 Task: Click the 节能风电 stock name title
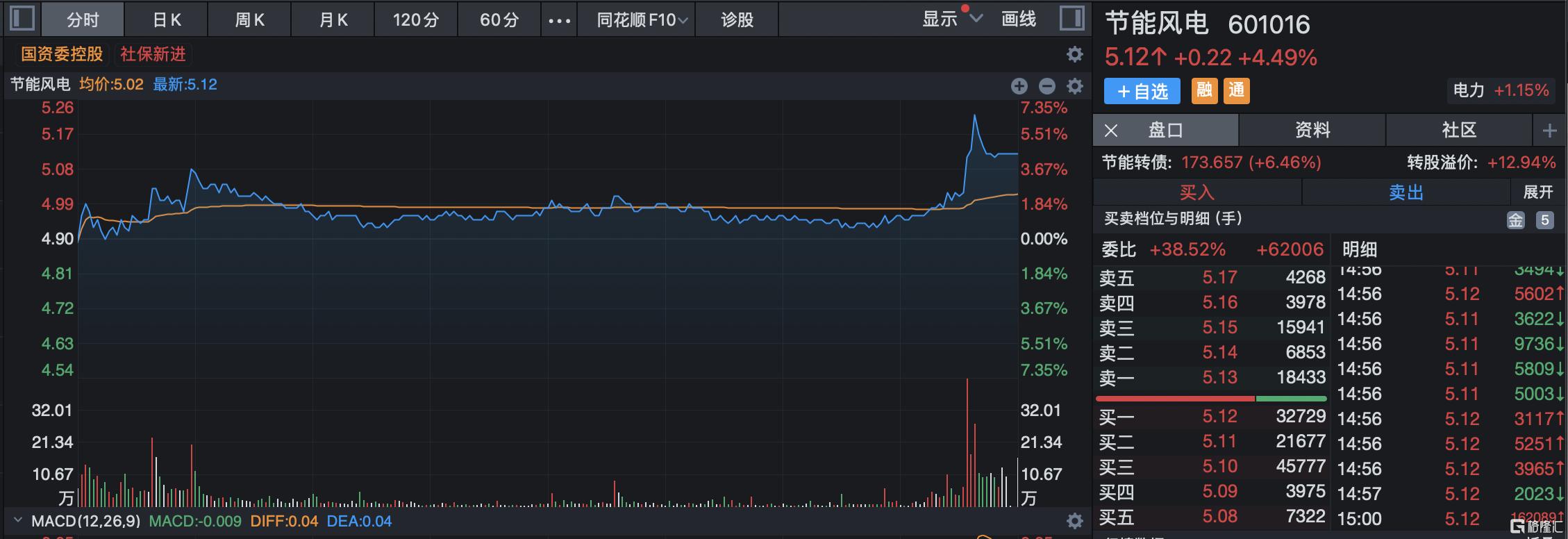1156,24
